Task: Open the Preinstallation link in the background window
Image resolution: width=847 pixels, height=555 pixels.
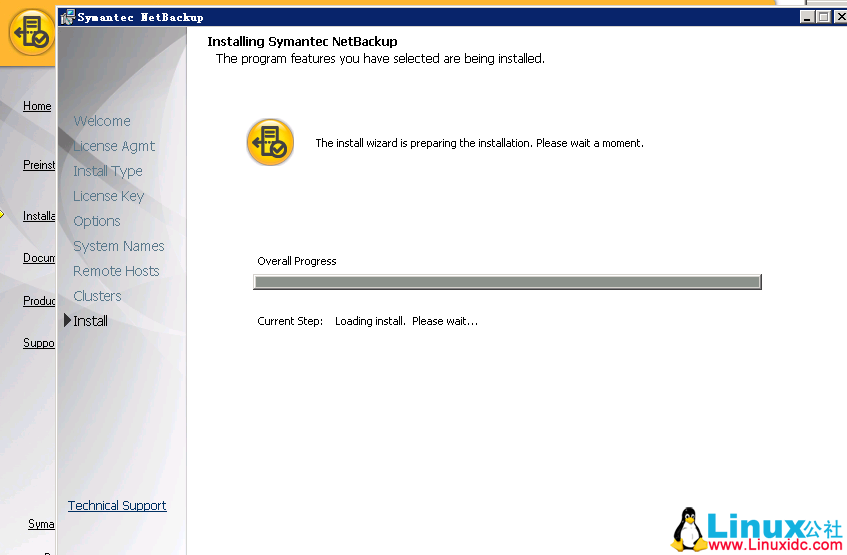Action: coord(39,165)
